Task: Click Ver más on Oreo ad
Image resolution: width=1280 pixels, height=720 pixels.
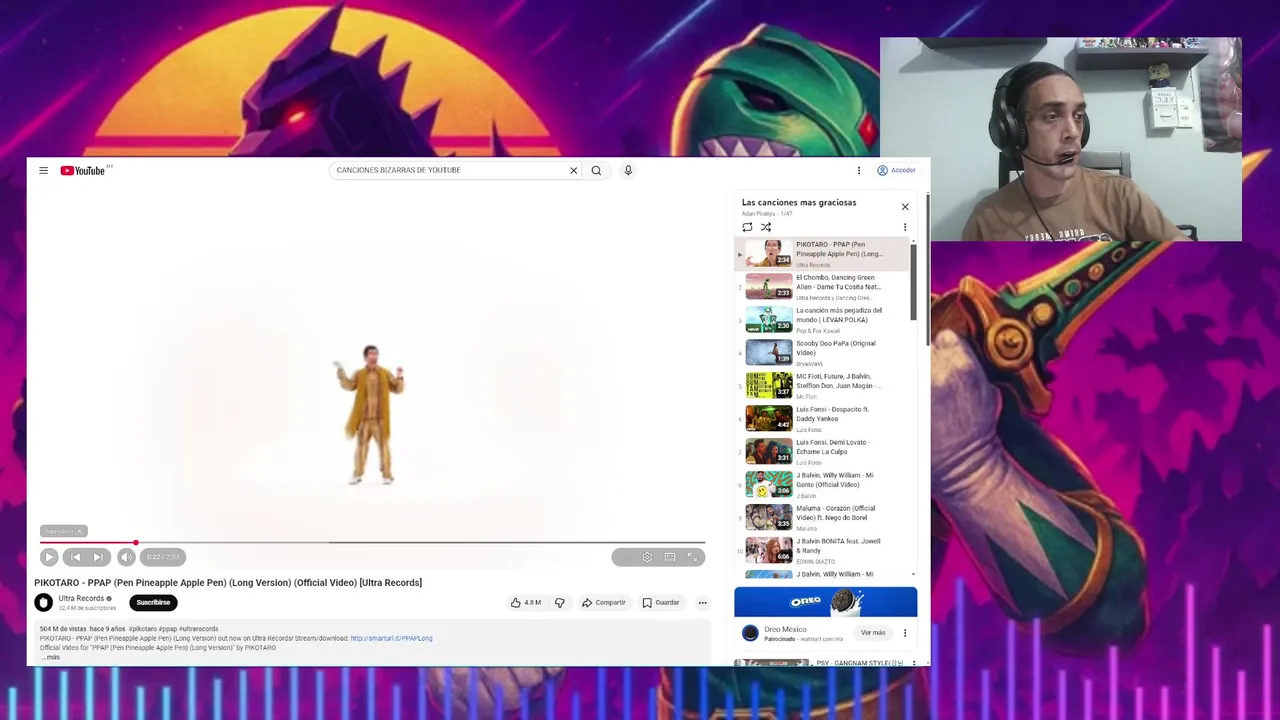Action: click(873, 633)
